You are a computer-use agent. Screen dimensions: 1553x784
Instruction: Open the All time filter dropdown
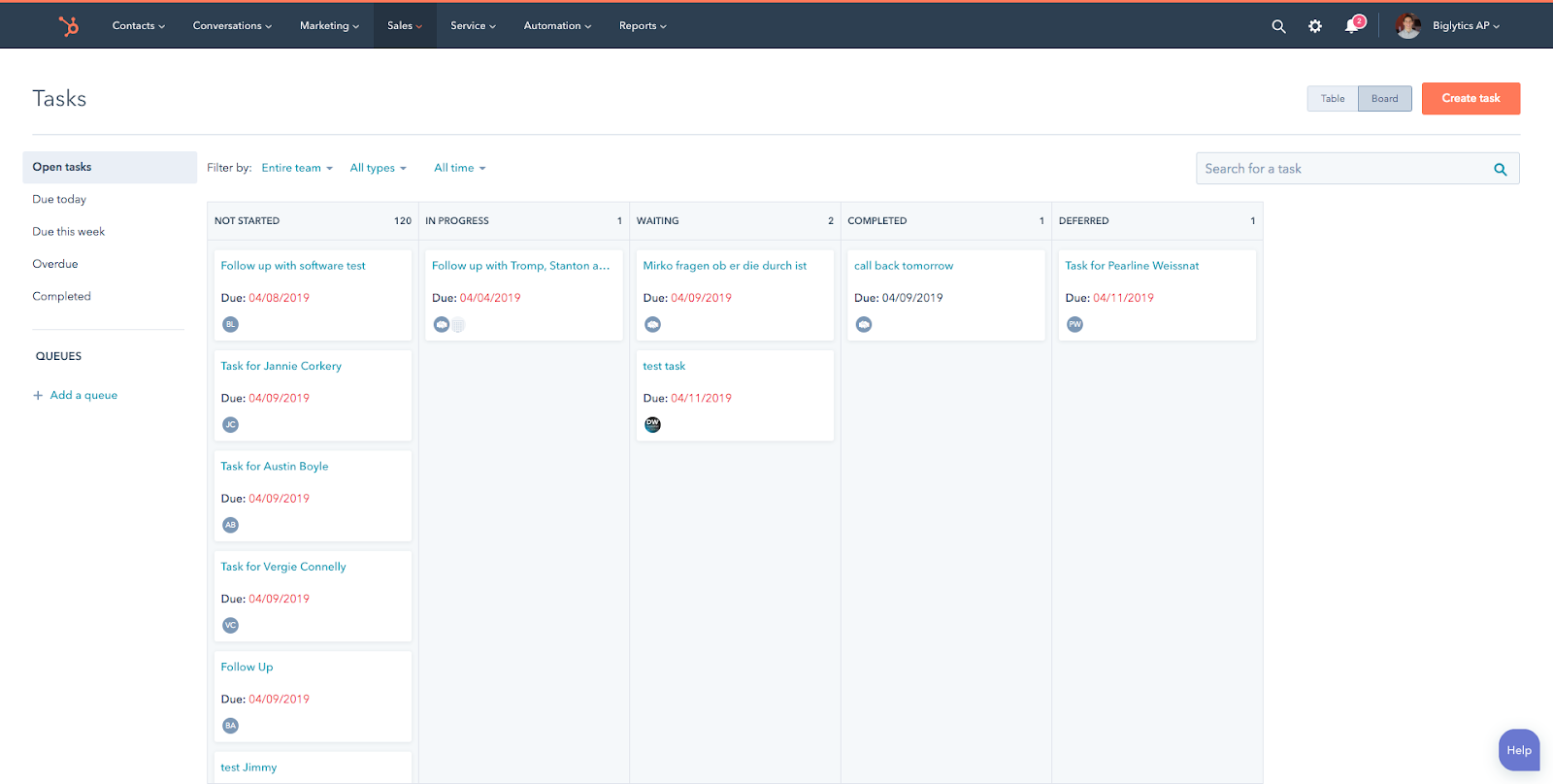tap(459, 168)
